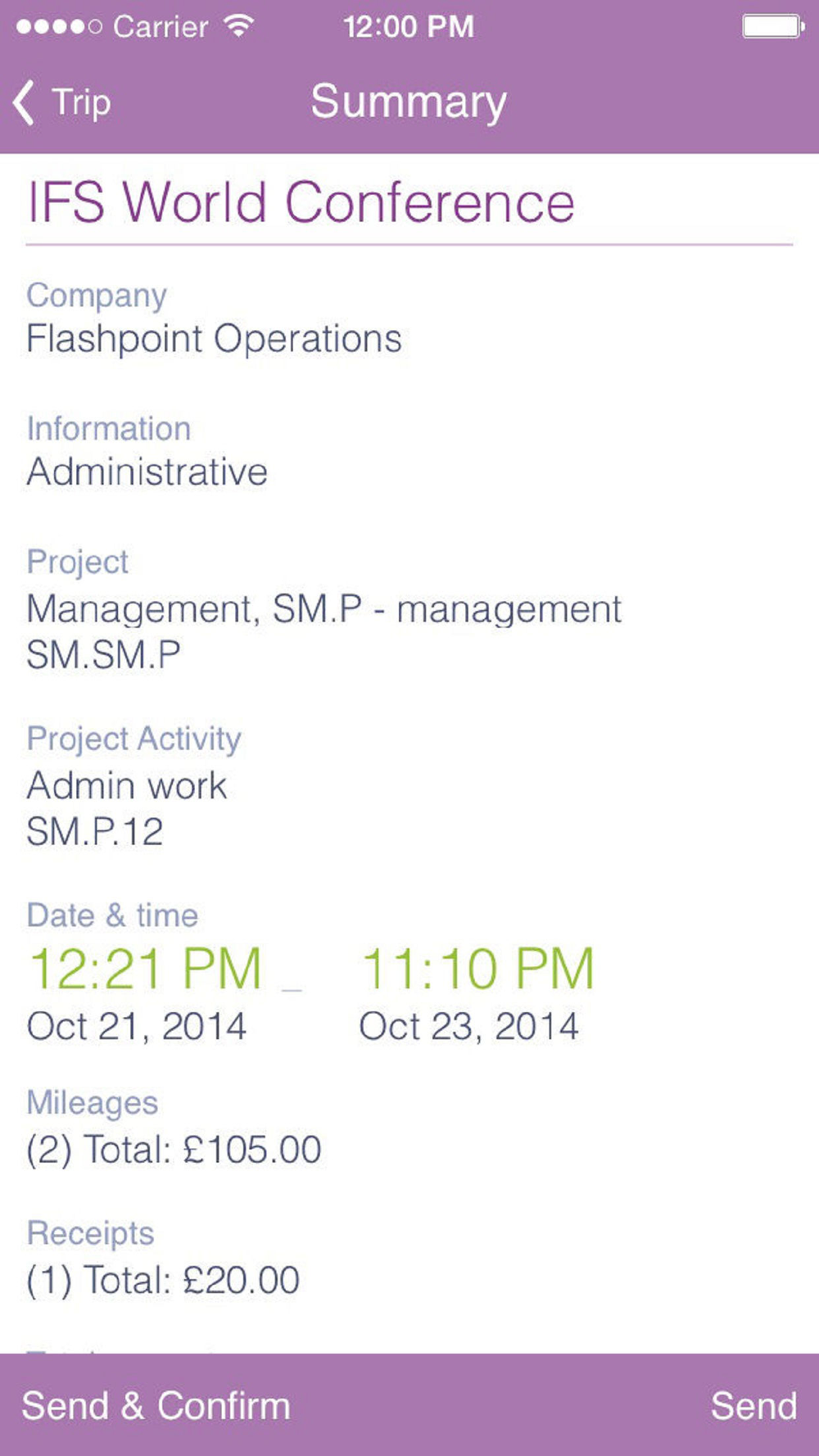Open the Management, SM.P project entry

point(324,631)
